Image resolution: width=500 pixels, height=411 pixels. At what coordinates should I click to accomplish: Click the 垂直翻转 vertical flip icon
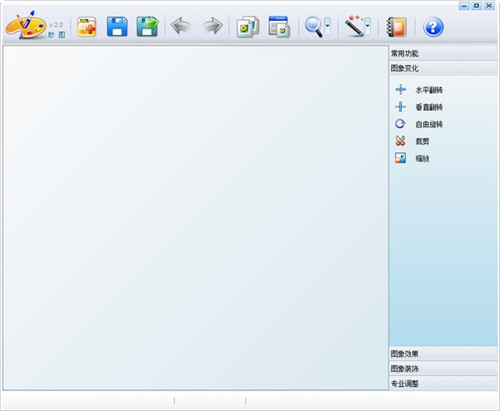(400, 107)
